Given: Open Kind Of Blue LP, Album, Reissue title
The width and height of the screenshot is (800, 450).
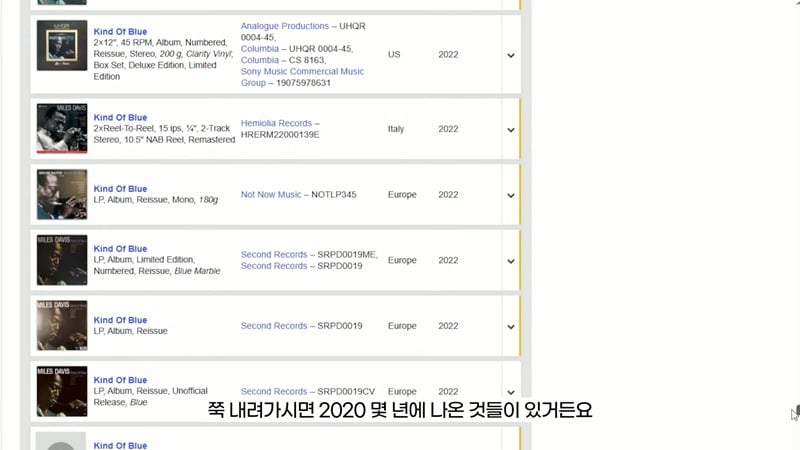Looking at the screenshot, I should click(x=120, y=320).
